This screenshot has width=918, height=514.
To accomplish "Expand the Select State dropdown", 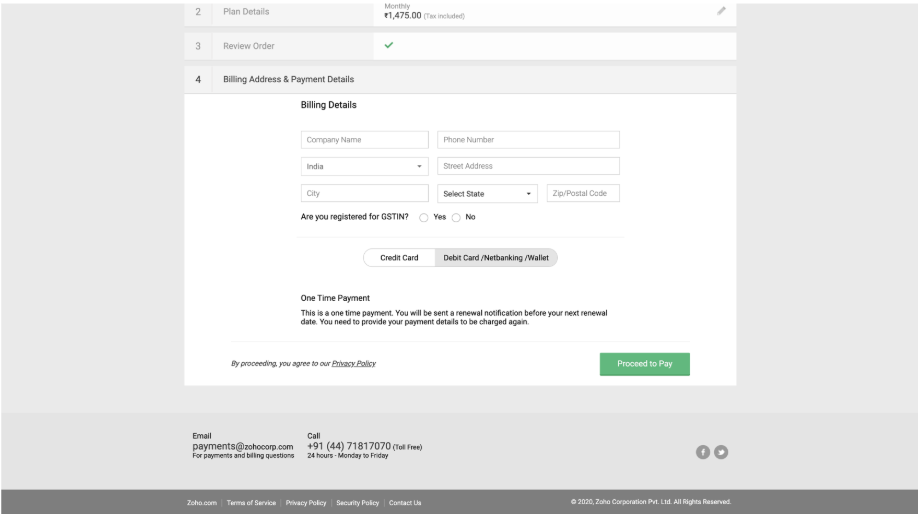I will tap(487, 194).
